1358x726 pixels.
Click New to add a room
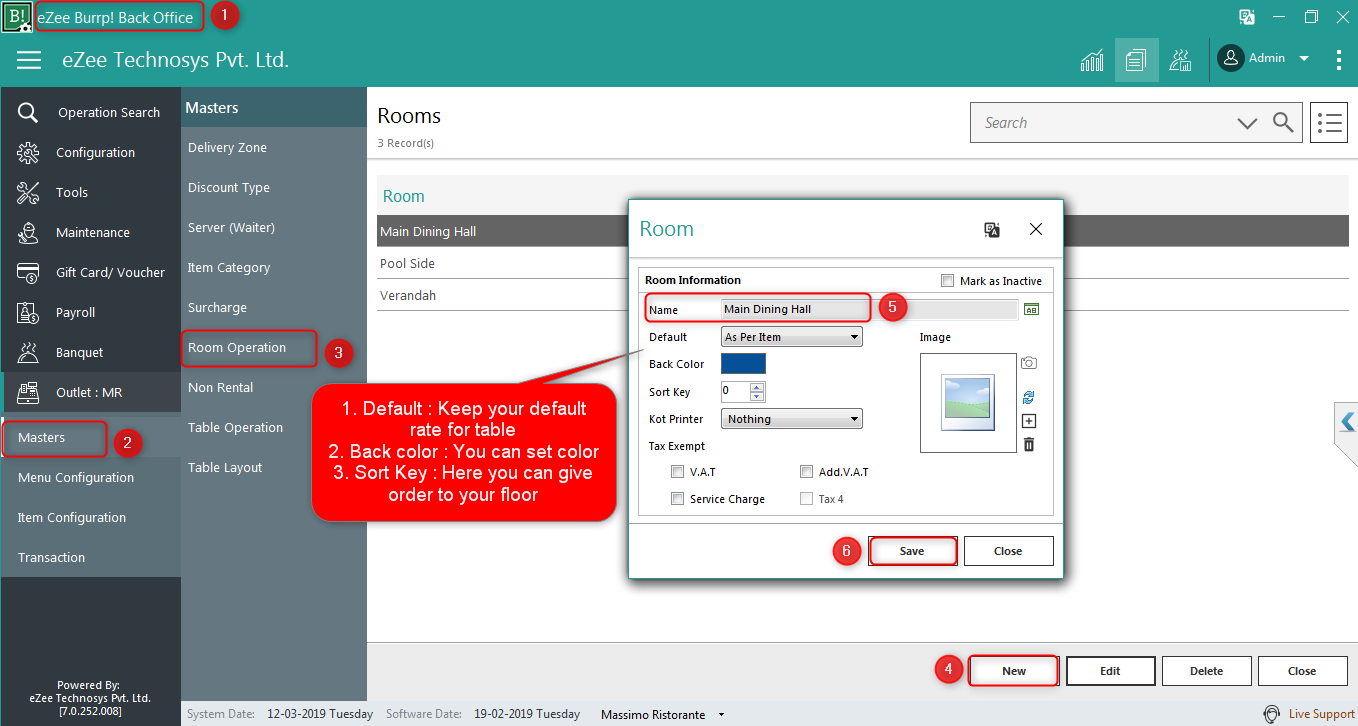pyautogui.click(x=1014, y=671)
